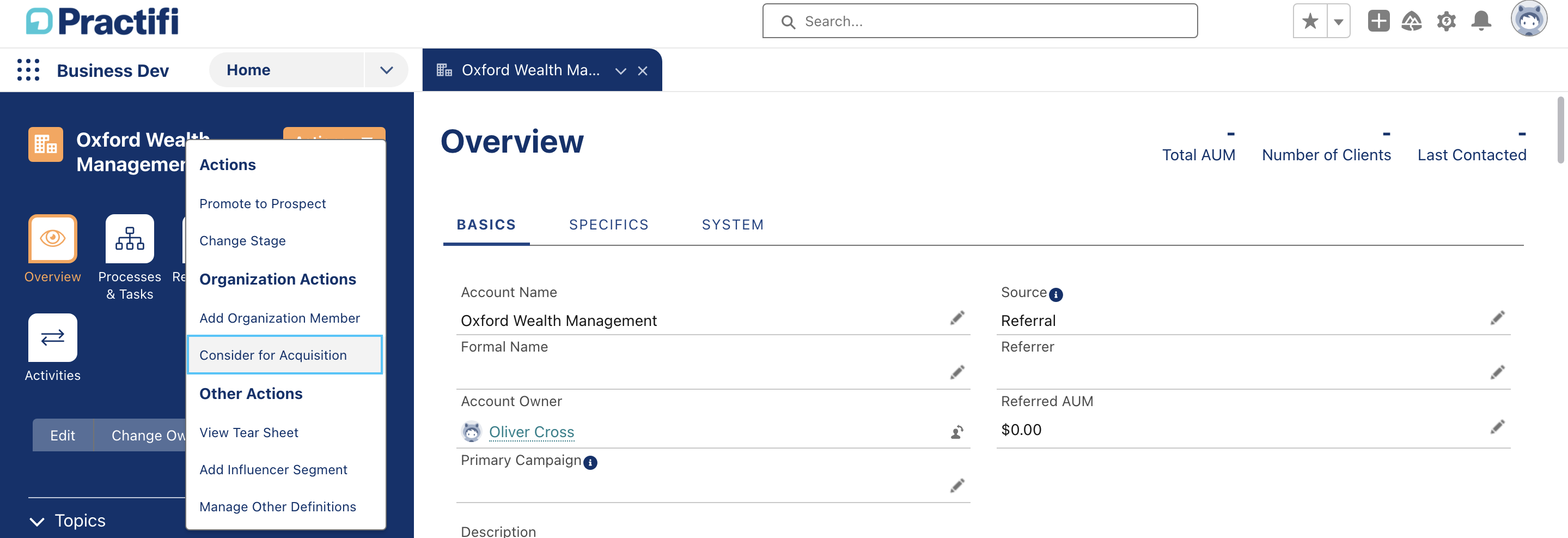
Task: Show Primary Campaign info tooltip icon
Action: (x=590, y=463)
